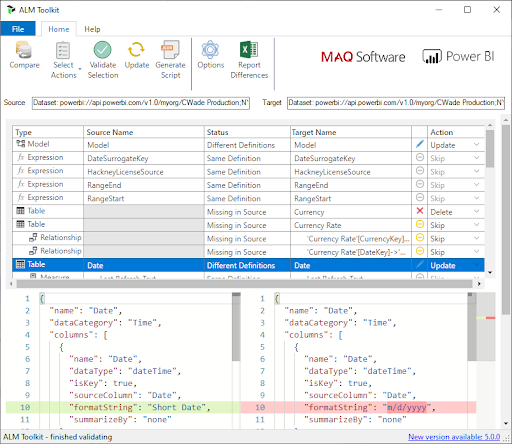Viewport: 512px width, 444px height.
Task: Click the skip icon for RangeStart row
Action: 420,197
